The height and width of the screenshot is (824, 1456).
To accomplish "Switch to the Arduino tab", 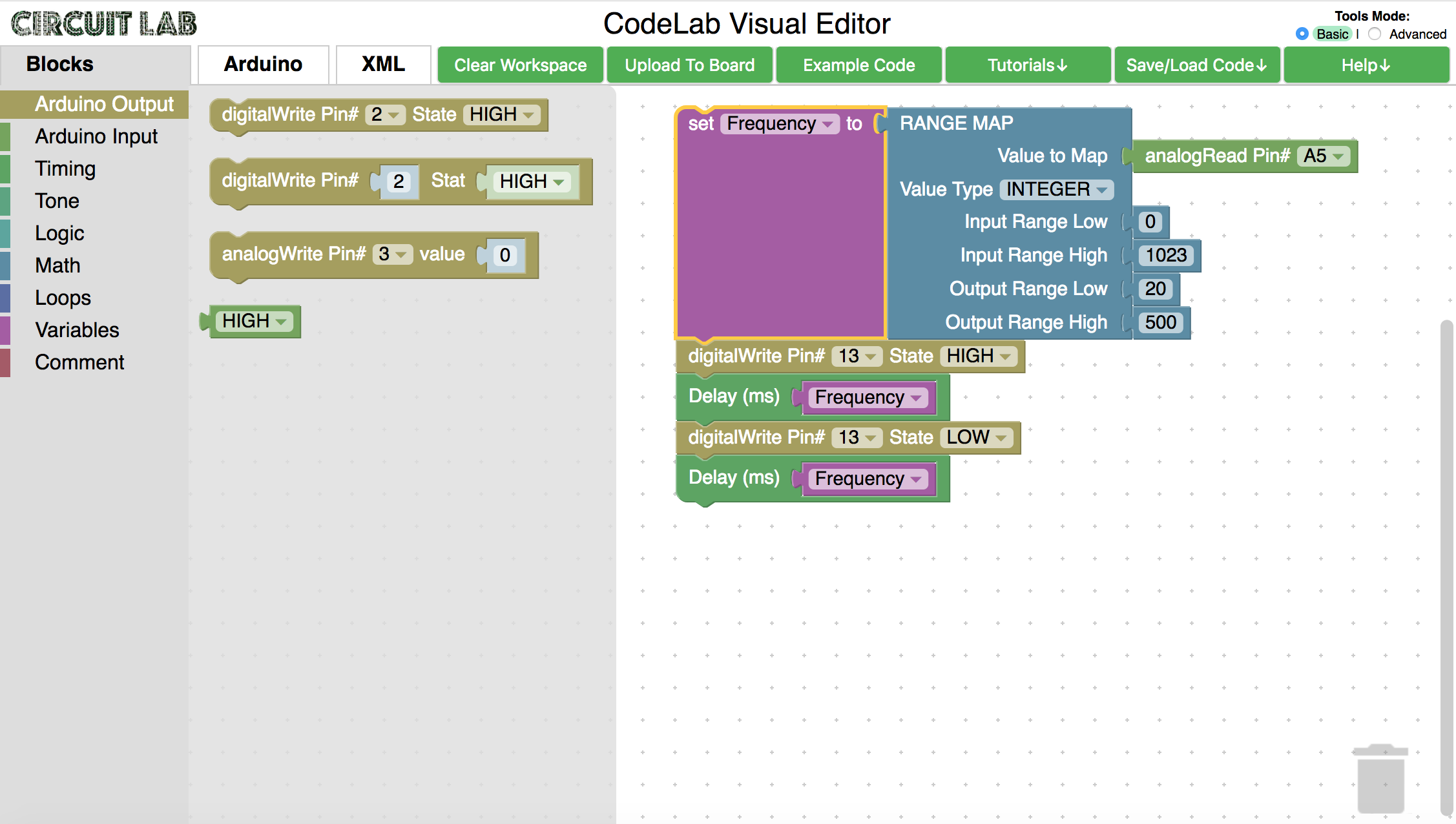I will pos(263,64).
